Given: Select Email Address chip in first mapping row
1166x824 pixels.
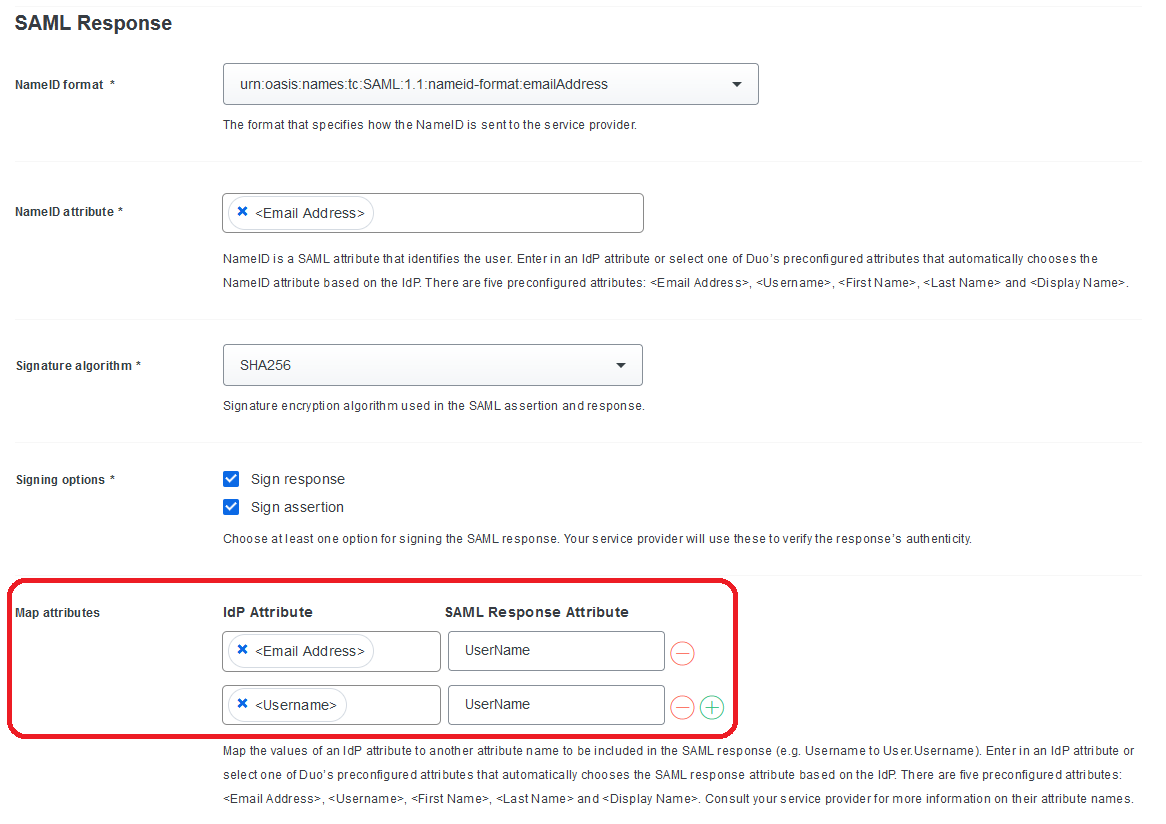Looking at the screenshot, I should coord(310,651).
